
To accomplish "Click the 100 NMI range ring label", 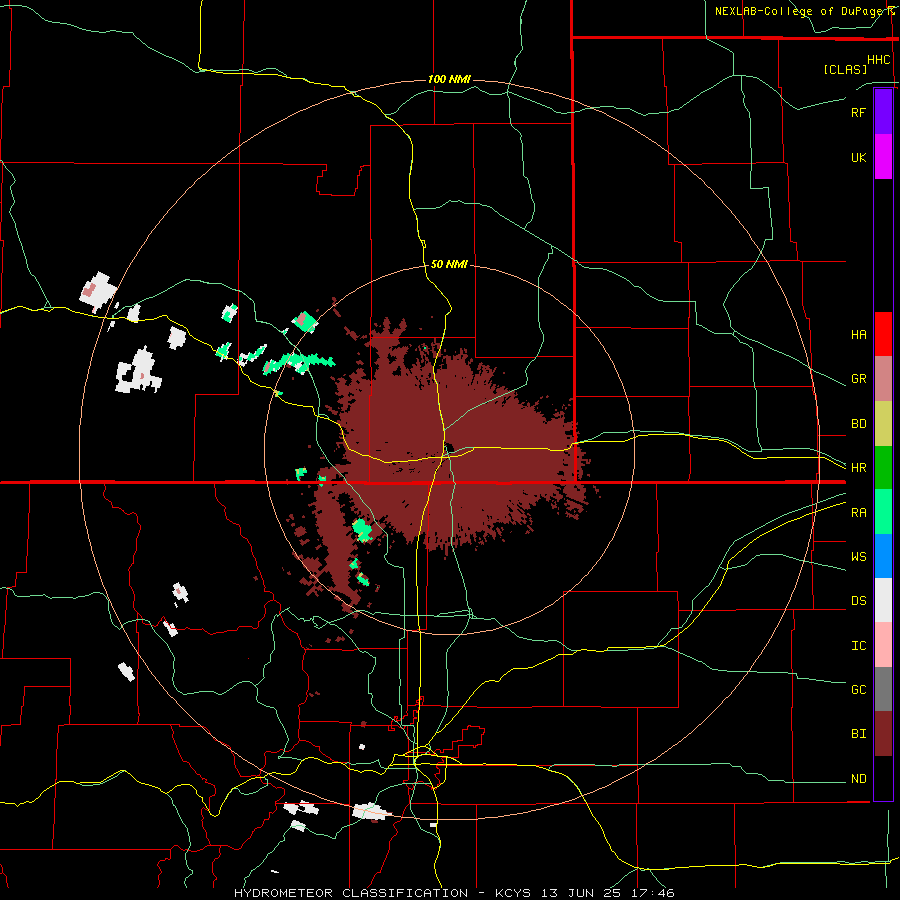I will coord(449,79).
